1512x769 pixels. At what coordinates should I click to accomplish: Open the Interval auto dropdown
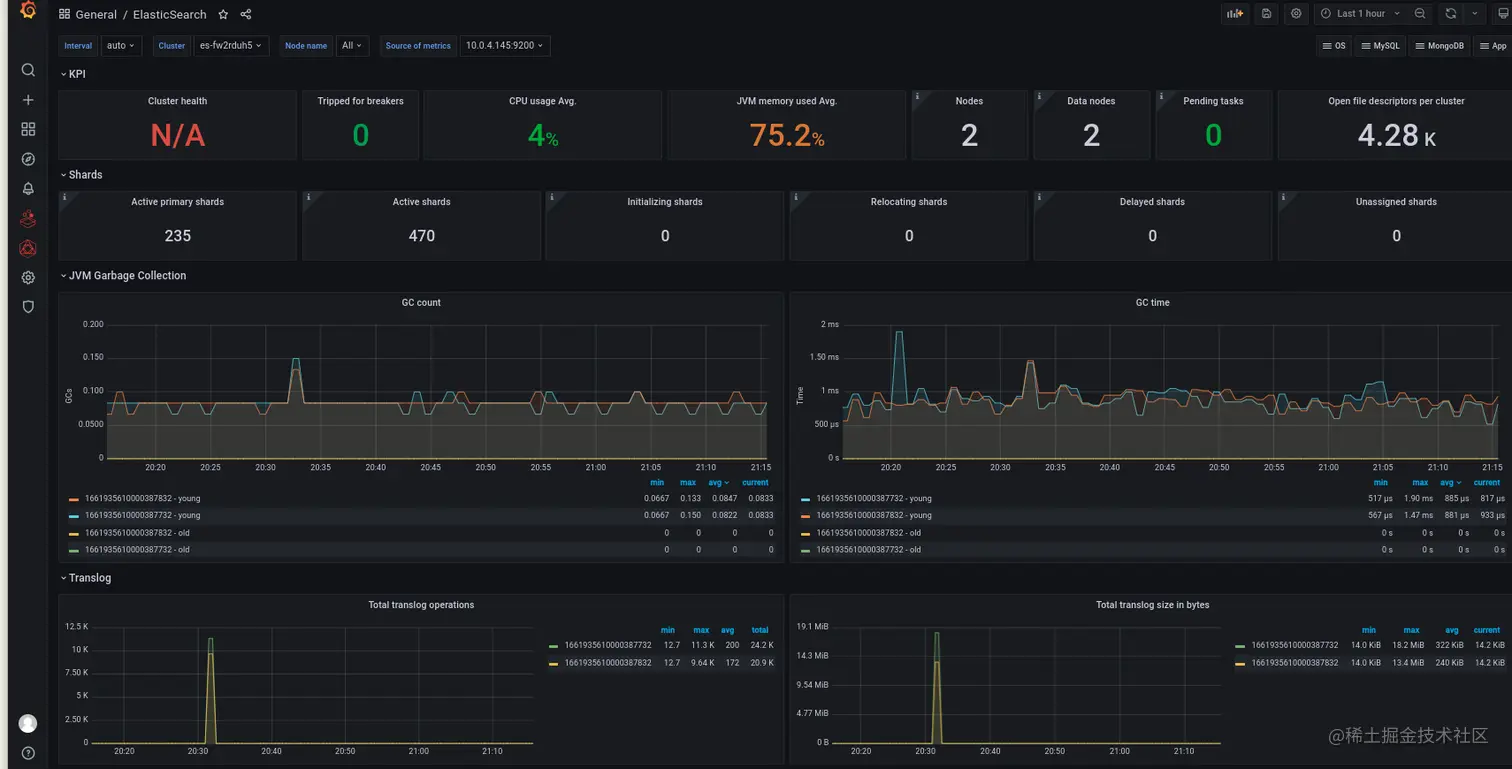(x=121, y=46)
